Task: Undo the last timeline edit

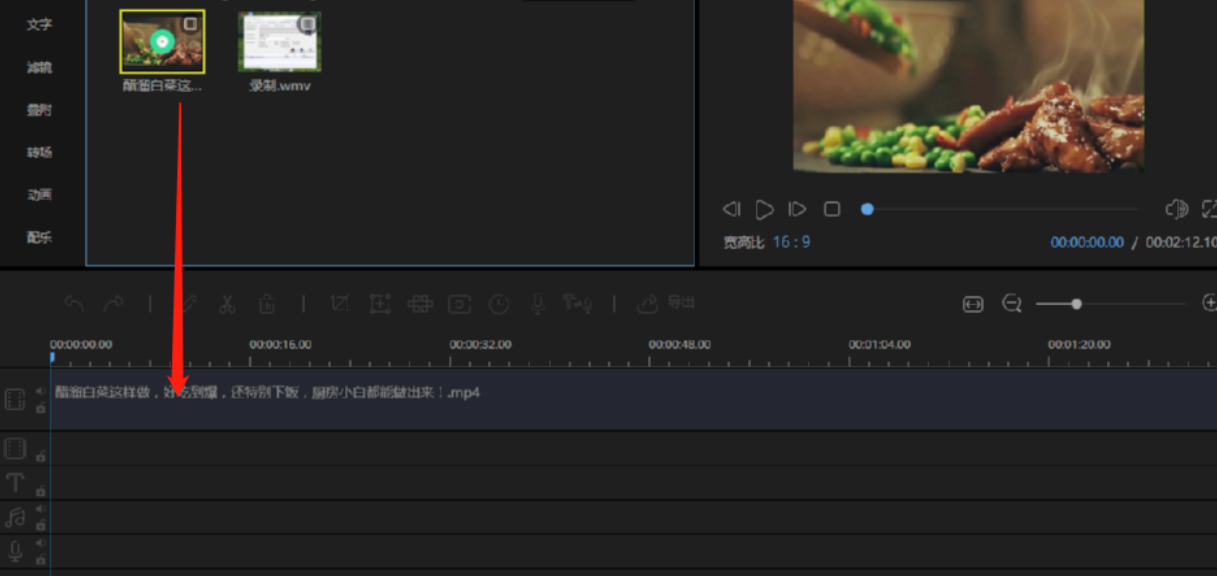Action: click(73, 303)
